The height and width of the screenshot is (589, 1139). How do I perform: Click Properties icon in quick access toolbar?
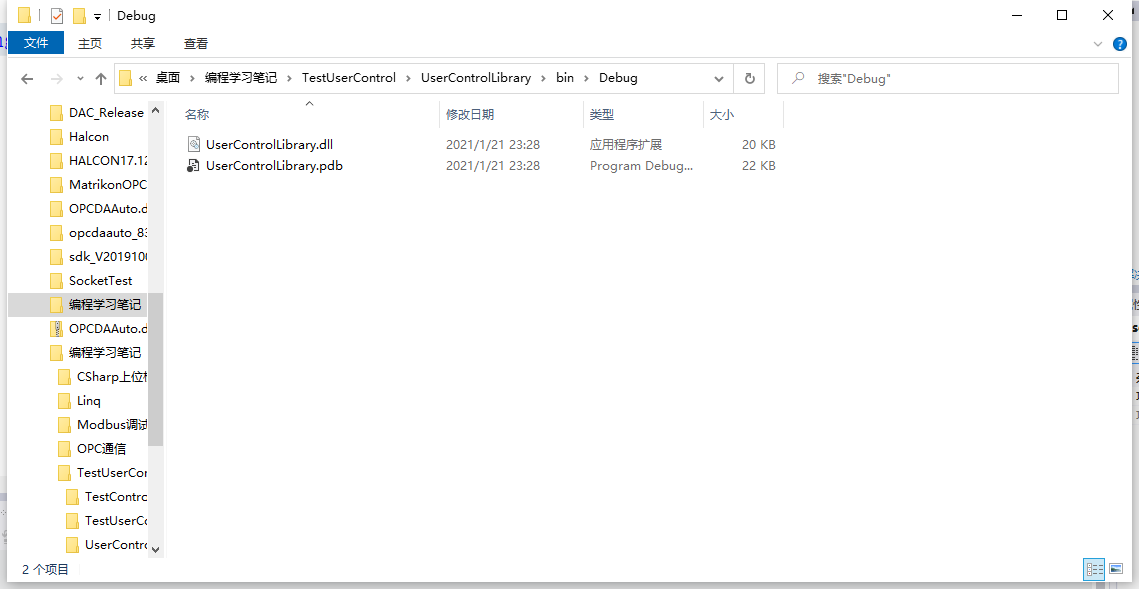57,15
